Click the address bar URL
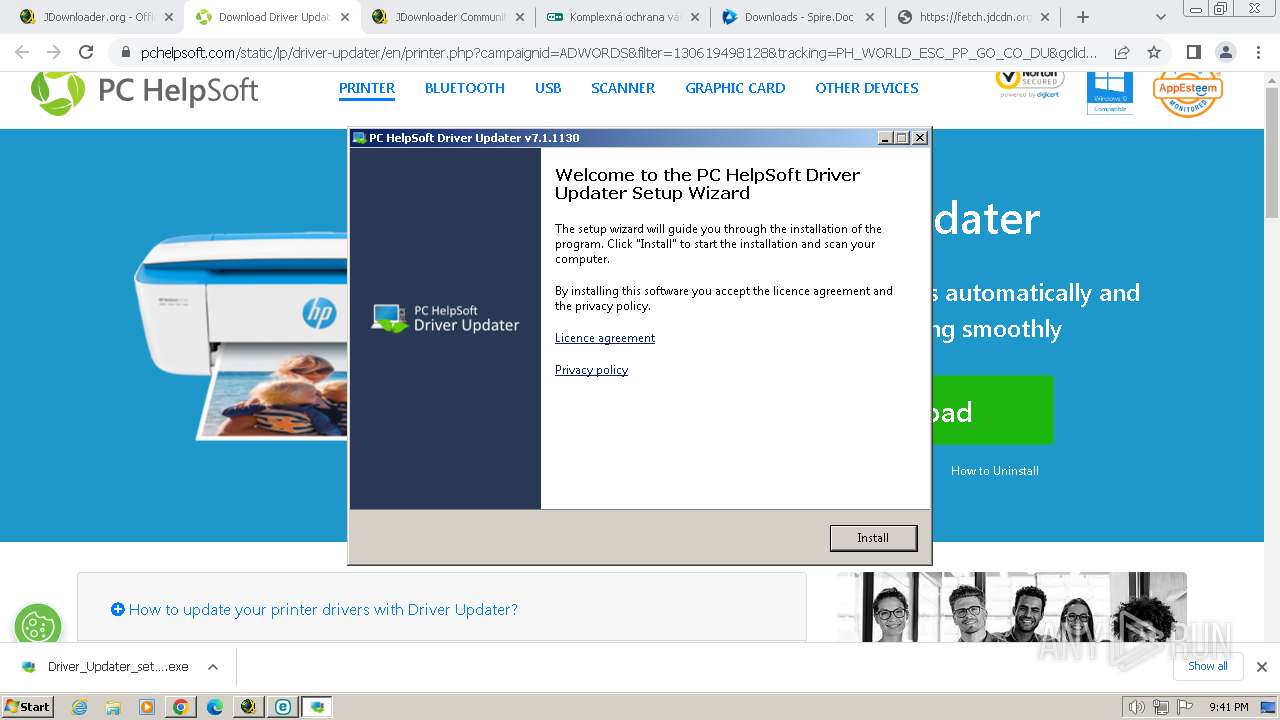 pyautogui.click(x=618, y=52)
